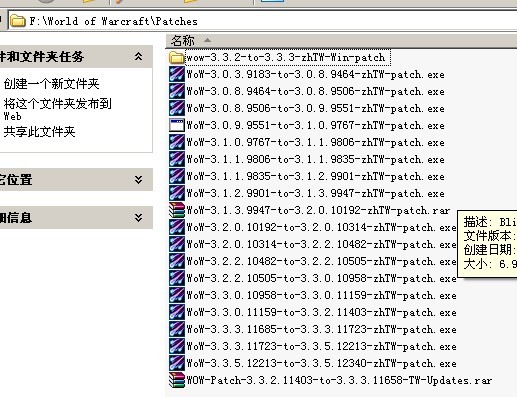
Task: Select the wow-3.3.2-to-3.3.3-zhTW-Win-patch folder icon
Action: (177, 58)
